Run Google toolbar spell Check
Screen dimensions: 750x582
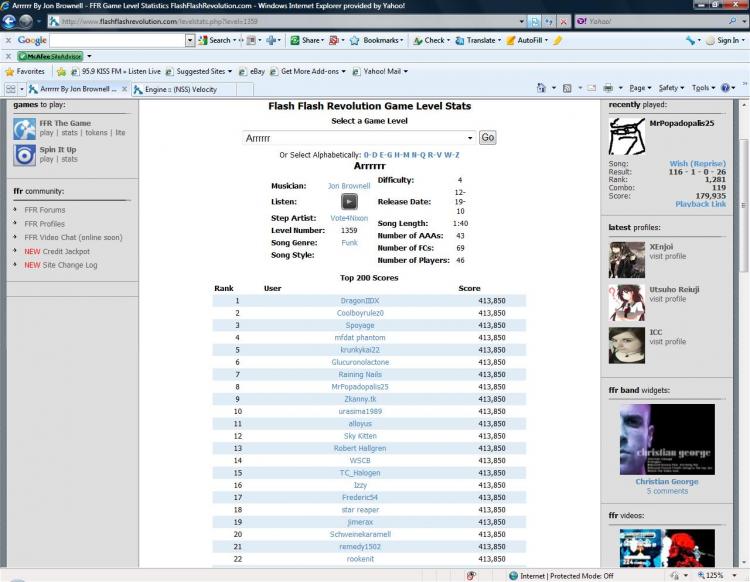[429, 41]
